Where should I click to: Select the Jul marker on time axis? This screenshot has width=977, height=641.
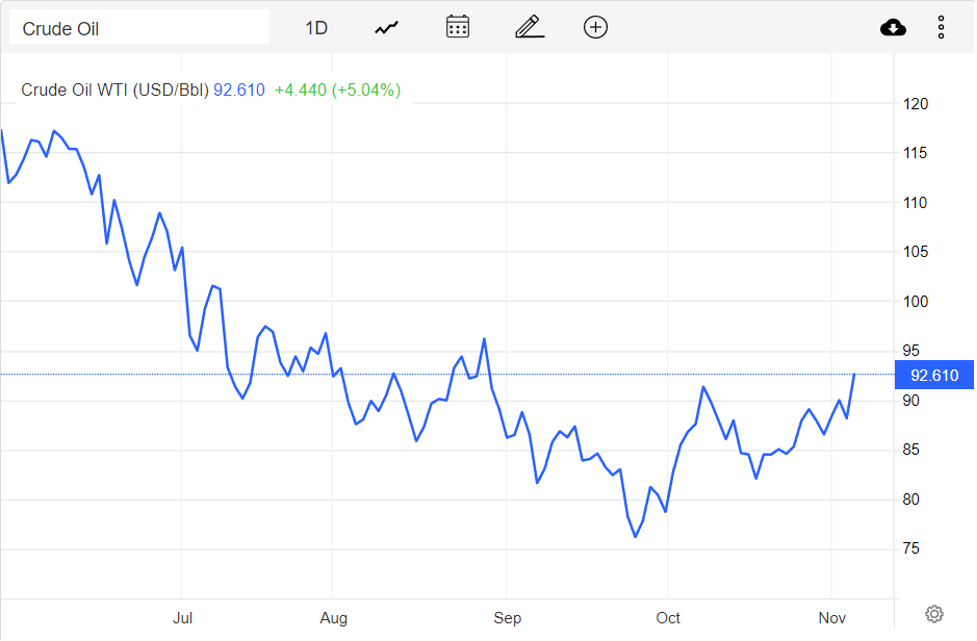pos(182,618)
